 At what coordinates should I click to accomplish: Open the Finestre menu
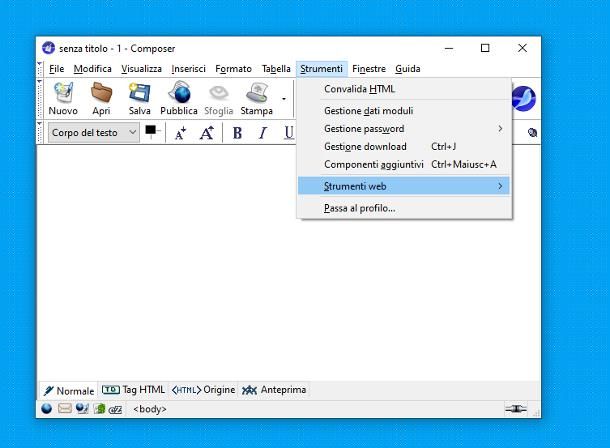click(369, 69)
